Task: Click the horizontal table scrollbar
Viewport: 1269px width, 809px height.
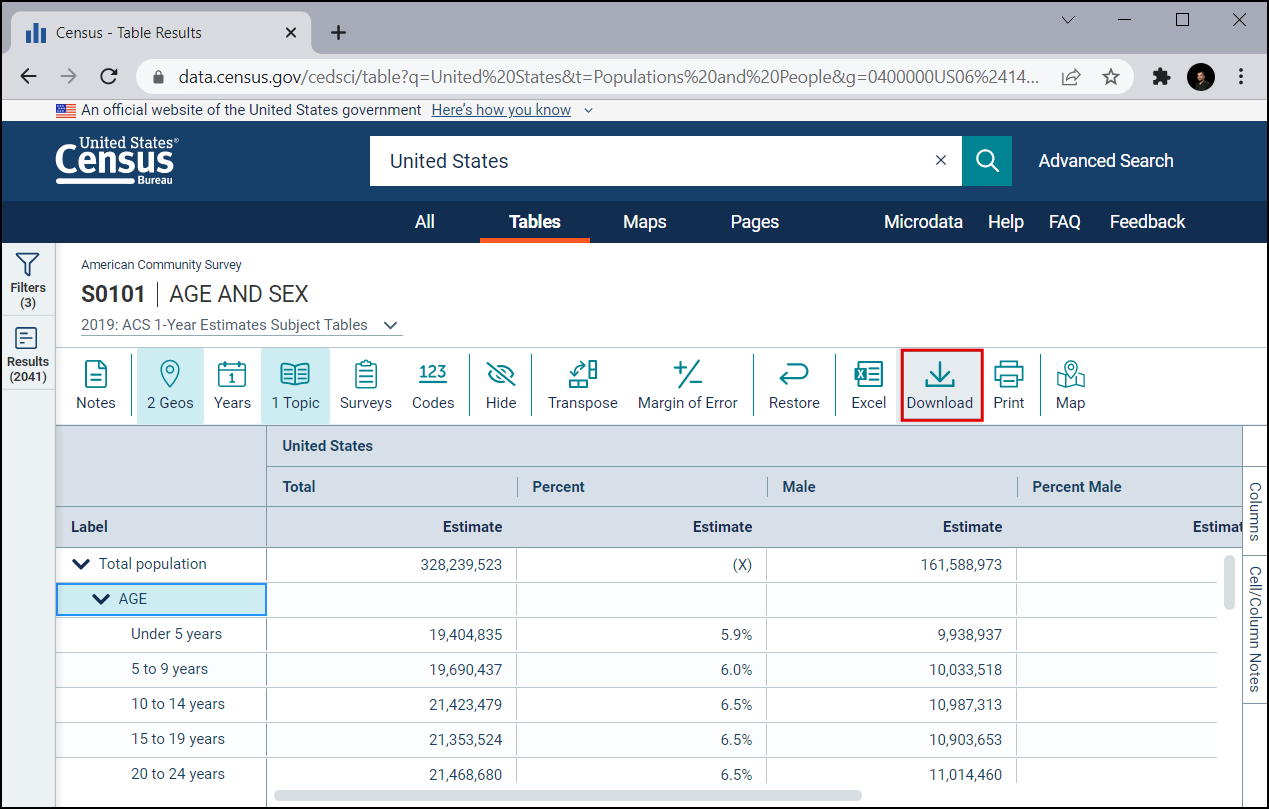Action: pyautogui.click(x=567, y=796)
